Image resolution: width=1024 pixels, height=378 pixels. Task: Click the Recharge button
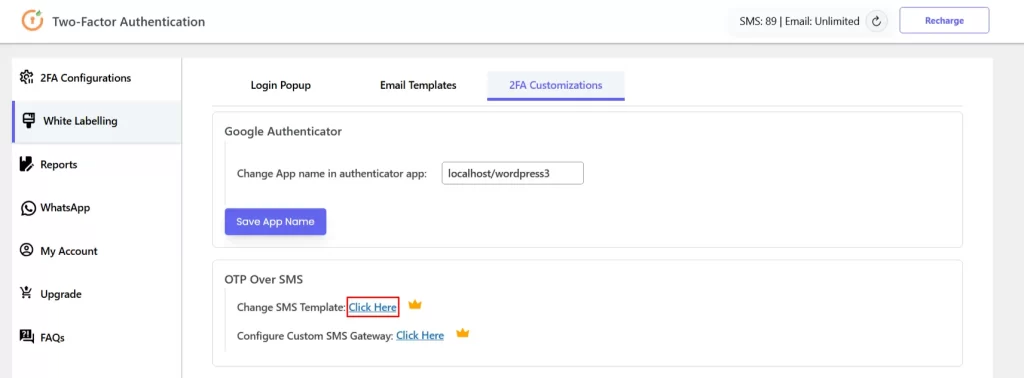(x=944, y=20)
